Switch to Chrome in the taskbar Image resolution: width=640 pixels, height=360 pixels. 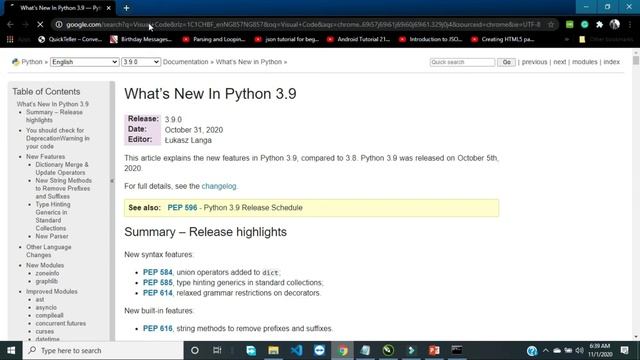tap(342, 350)
